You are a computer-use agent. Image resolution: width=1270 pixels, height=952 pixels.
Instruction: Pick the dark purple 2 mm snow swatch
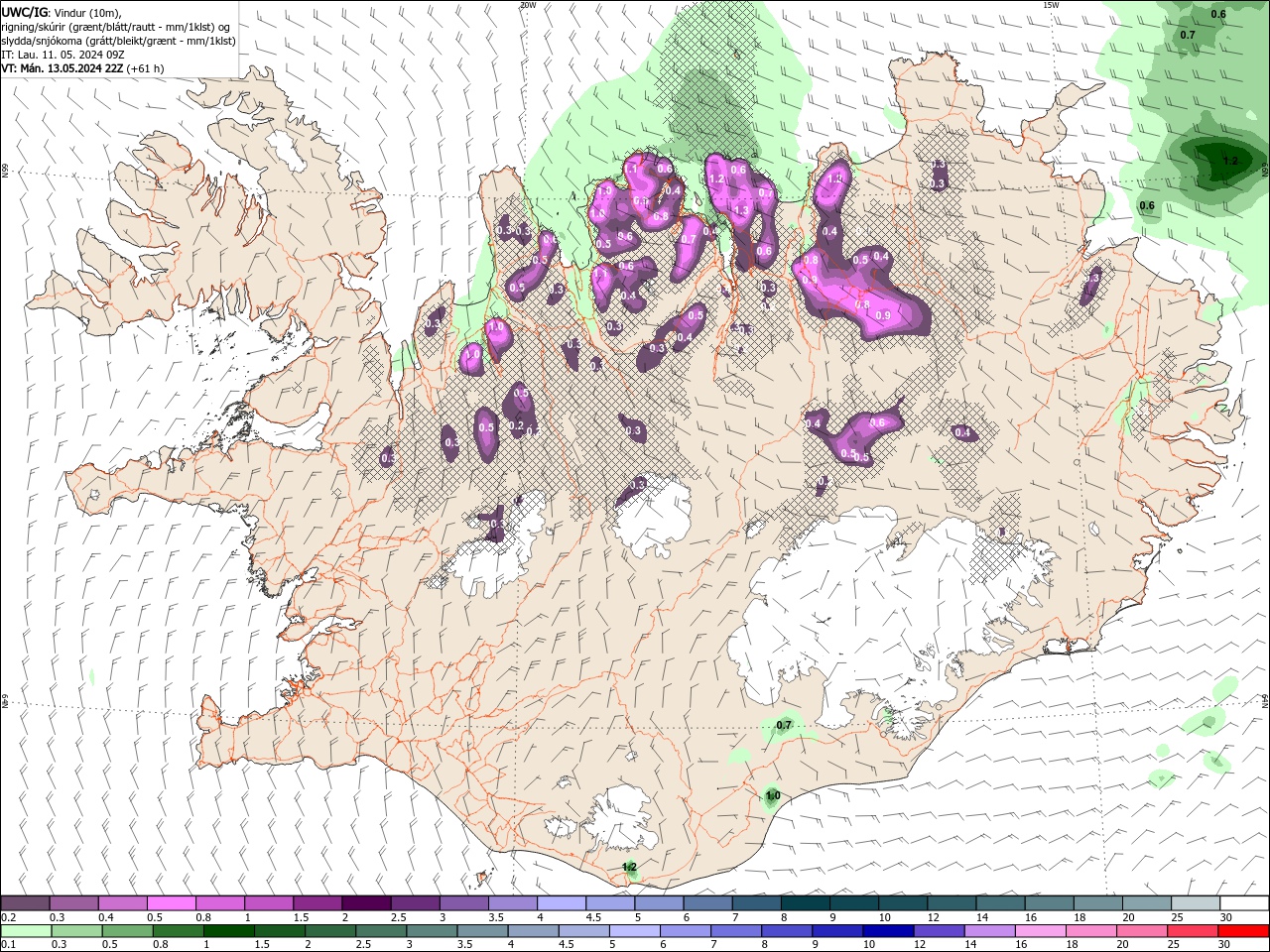click(366, 903)
